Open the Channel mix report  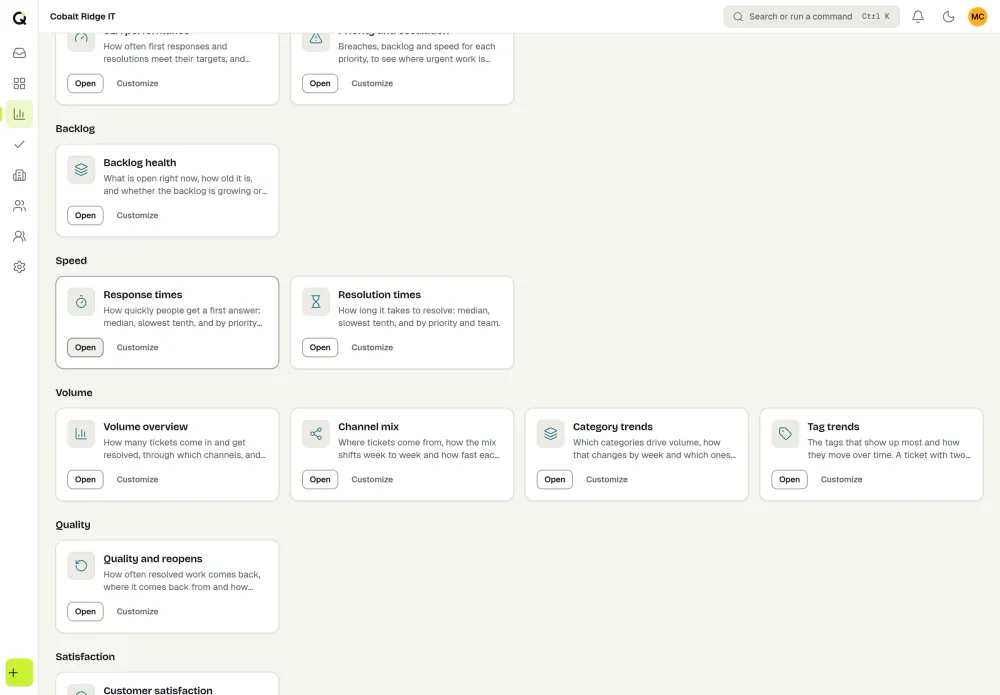(320, 479)
